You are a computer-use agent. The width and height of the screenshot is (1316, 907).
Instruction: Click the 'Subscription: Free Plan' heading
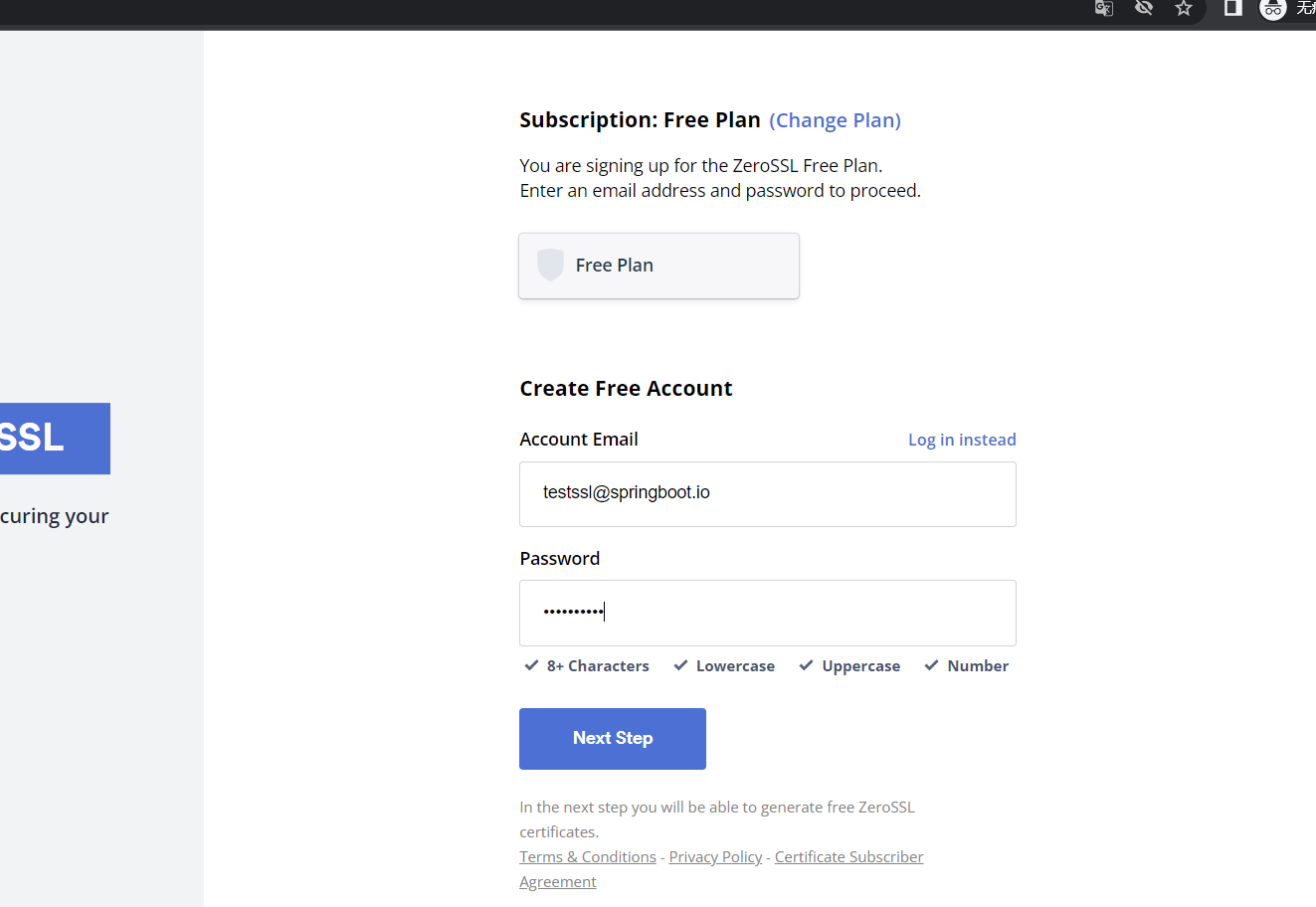640,120
